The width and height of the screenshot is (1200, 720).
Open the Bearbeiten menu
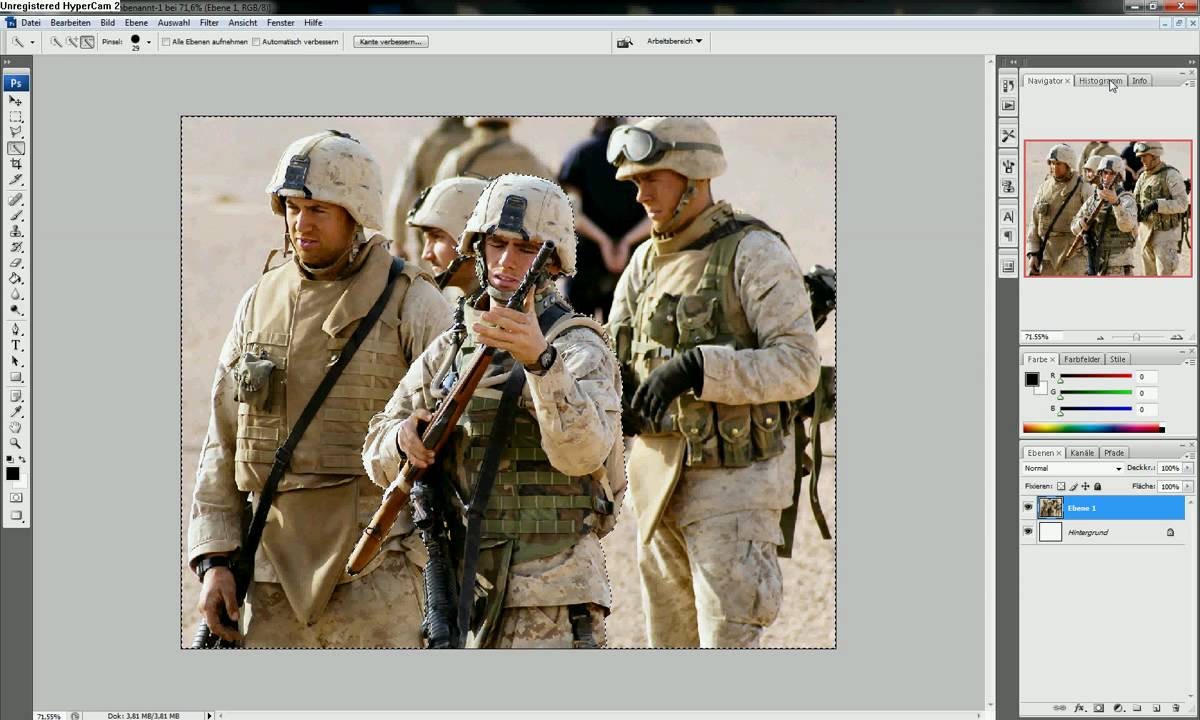[70, 22]
